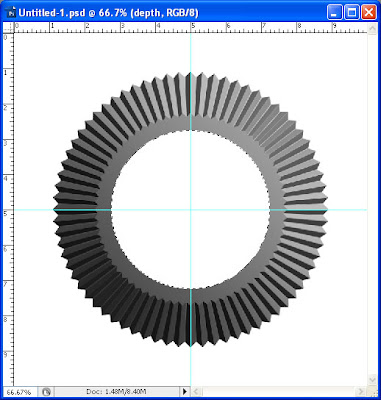Click the horizontal scrollbar right arrow
This screenshot has width=381, height=400.
(x=362, y=391)
